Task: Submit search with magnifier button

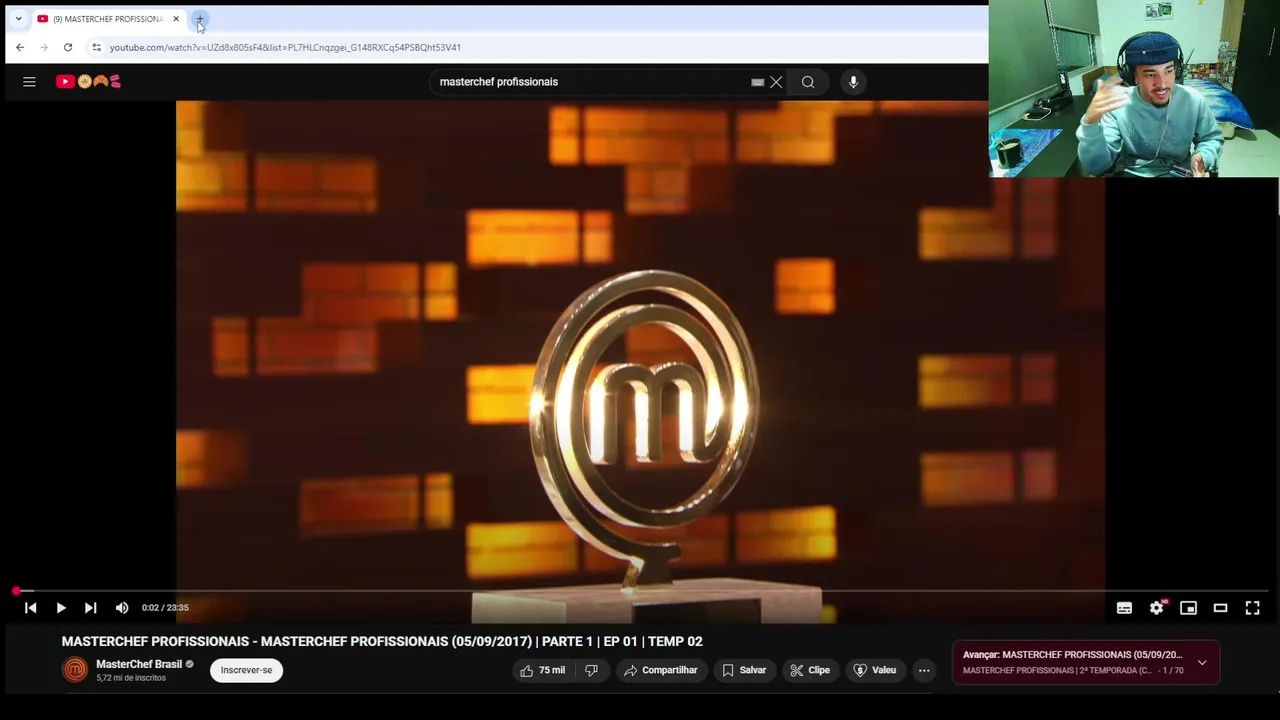Action: [x=808, y=82]
